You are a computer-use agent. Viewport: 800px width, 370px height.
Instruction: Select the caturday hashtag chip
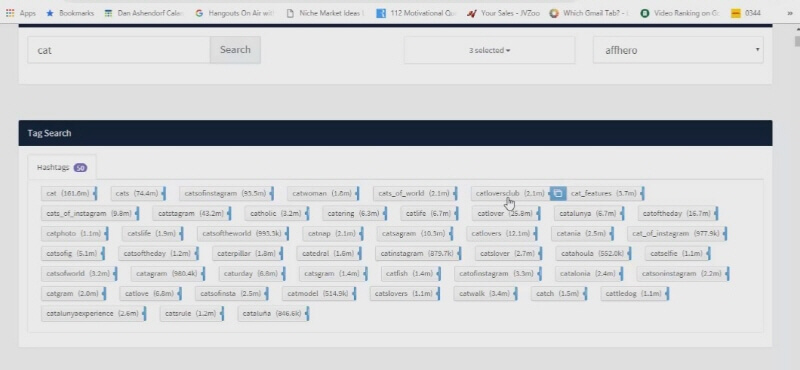coord(253,273)
